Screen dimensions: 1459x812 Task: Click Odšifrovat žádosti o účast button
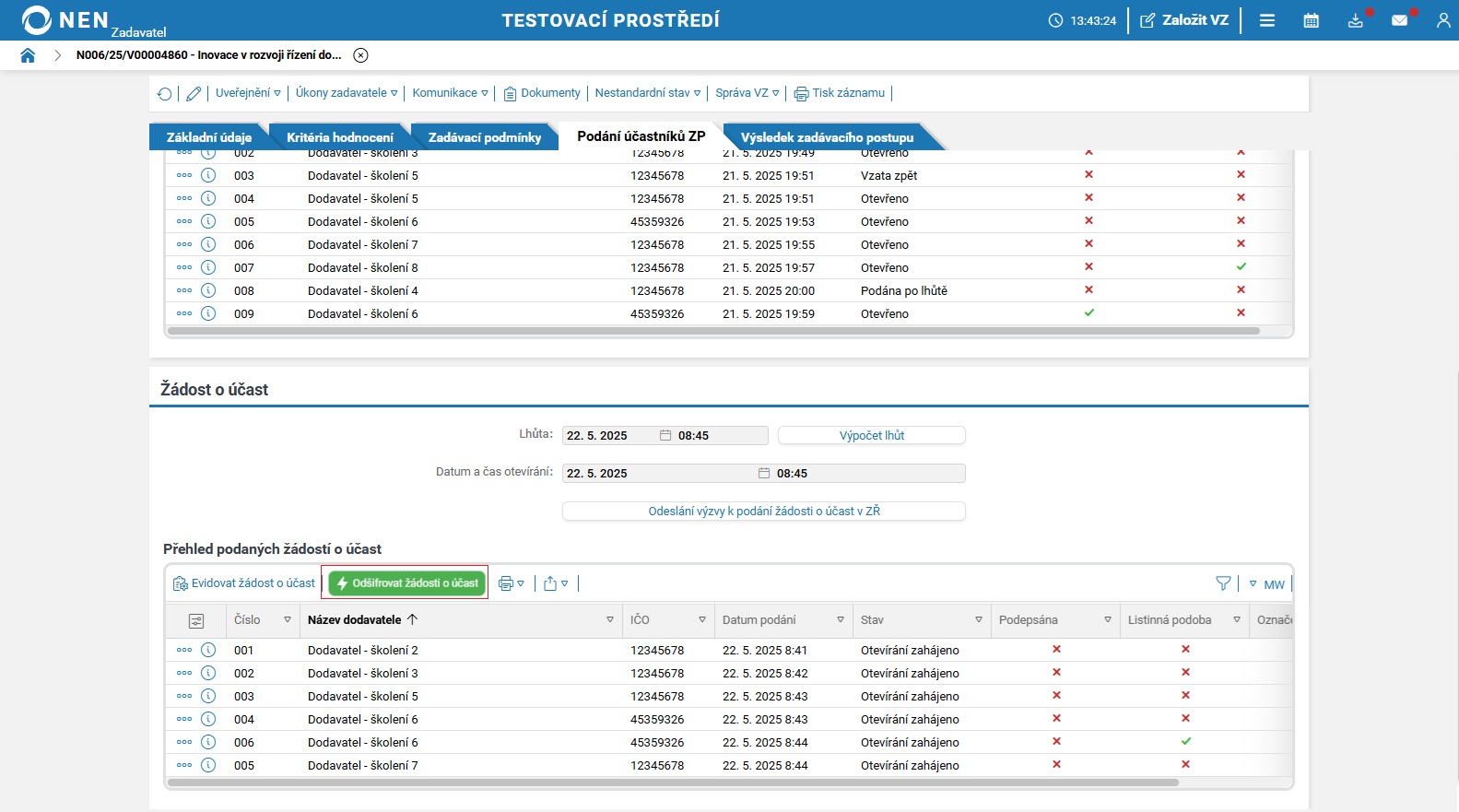(x=407, y=583)
